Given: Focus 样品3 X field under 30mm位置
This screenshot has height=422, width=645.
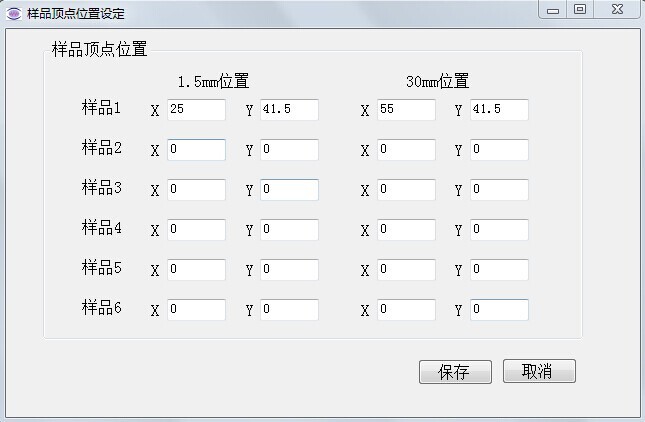Looking at the screenshot, I should [406, 190].
